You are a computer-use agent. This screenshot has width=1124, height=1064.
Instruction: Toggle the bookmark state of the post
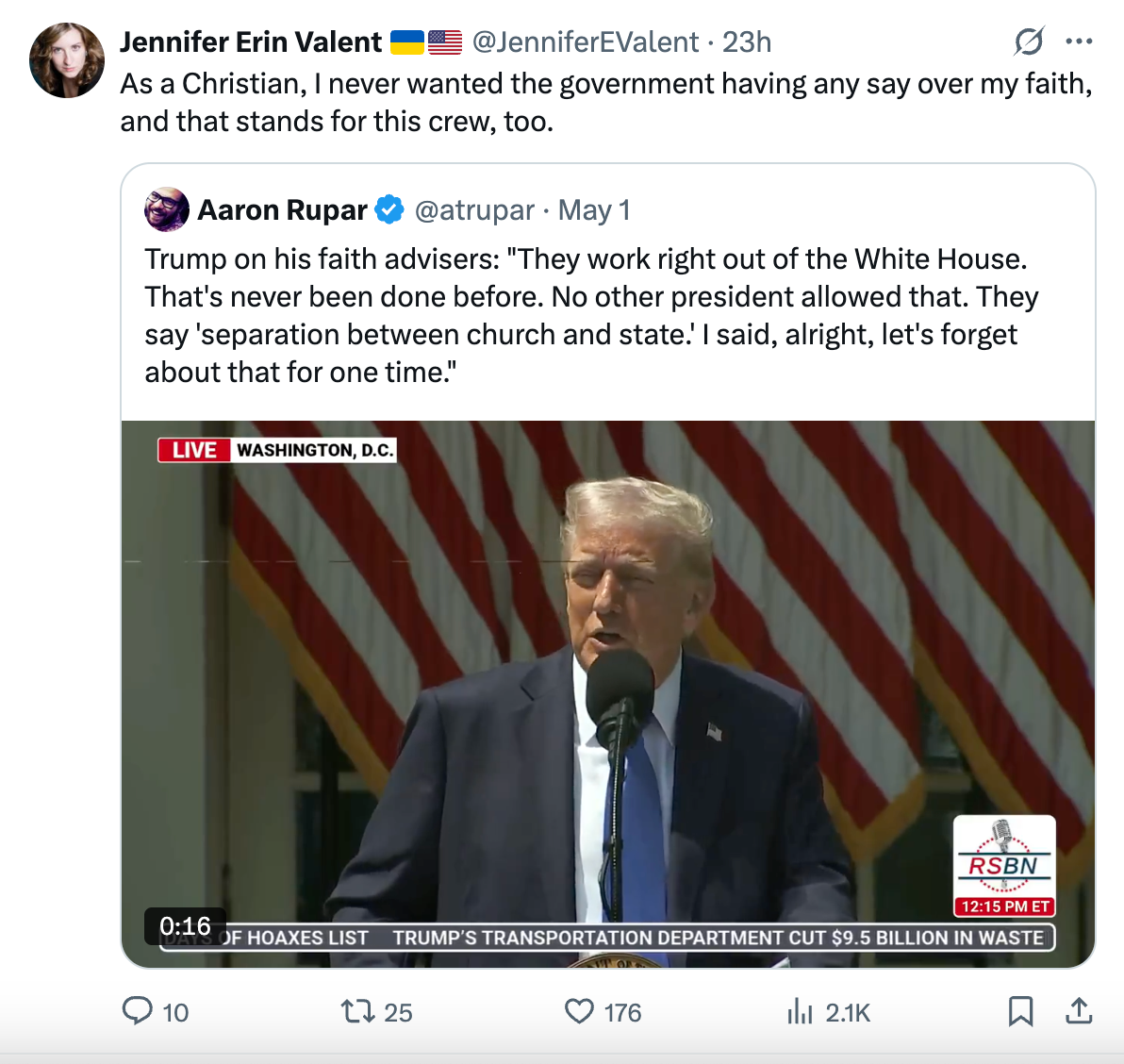click(x=1021, y=1010)
